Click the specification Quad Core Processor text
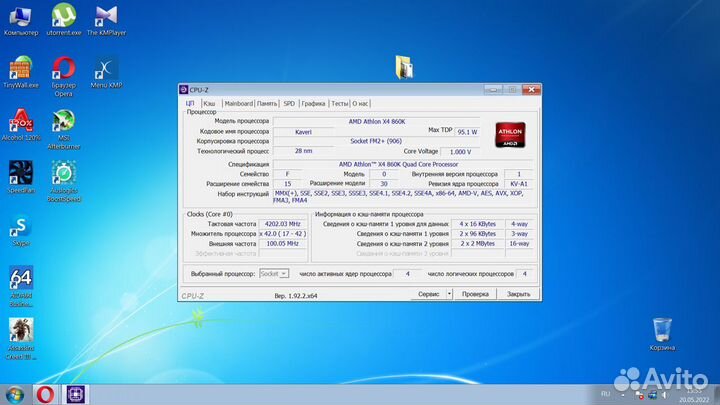This screenshot has width=720, height=405. click(x=399, y=164)
